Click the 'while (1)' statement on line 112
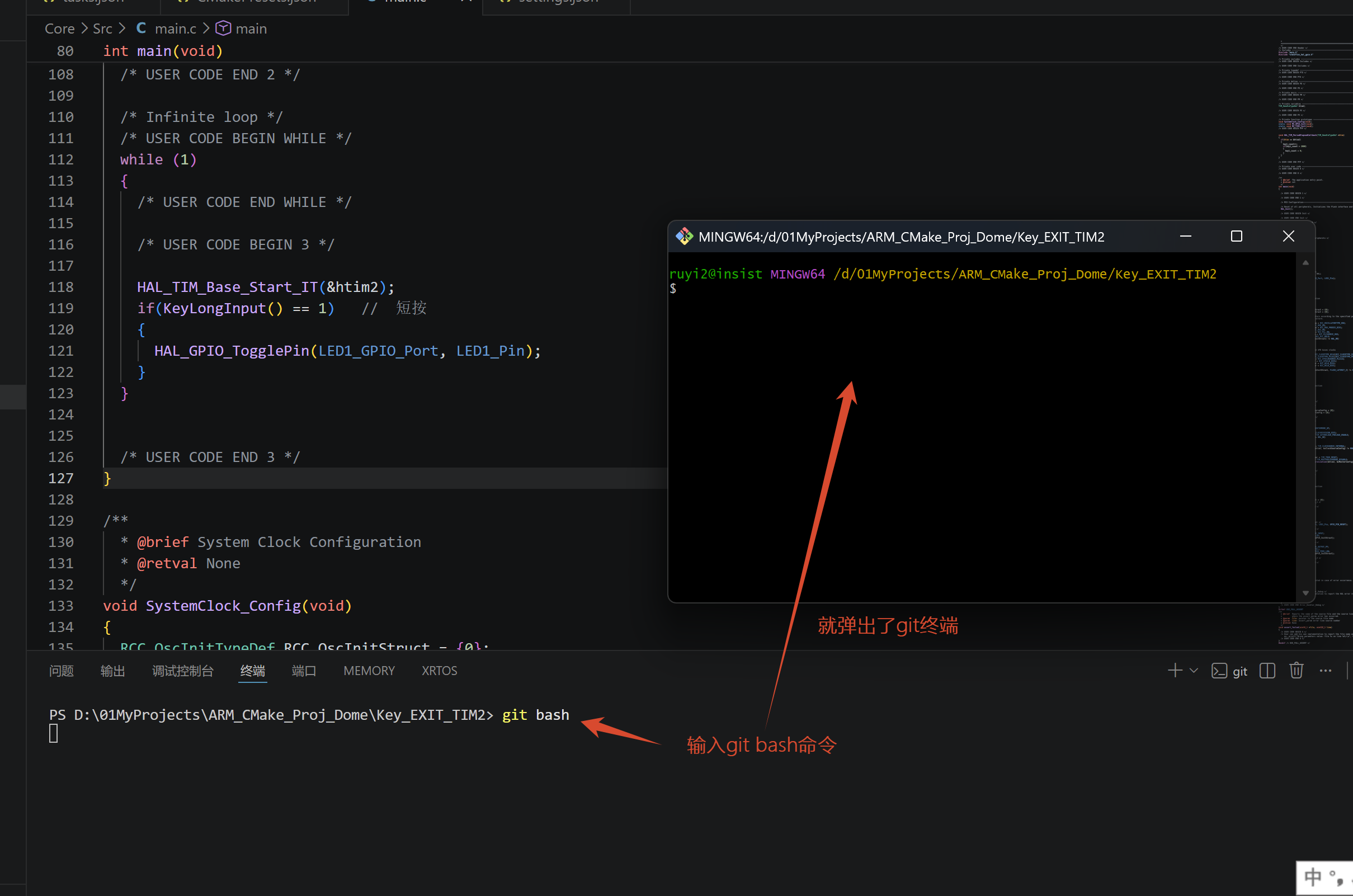1353x896 pixels. click(158, 159)
